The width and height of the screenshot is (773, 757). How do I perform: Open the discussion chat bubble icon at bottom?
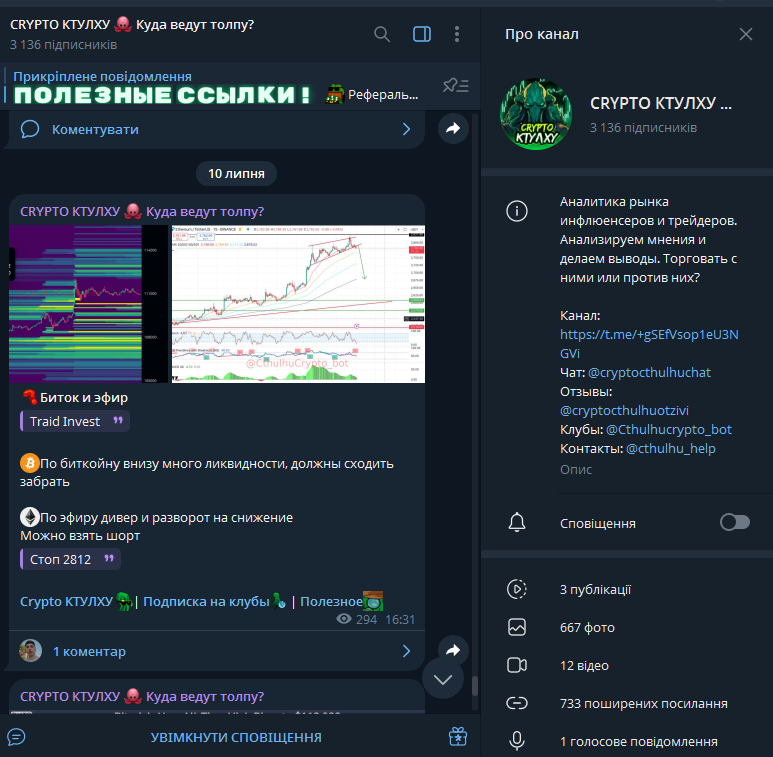[x=16, y=737]
